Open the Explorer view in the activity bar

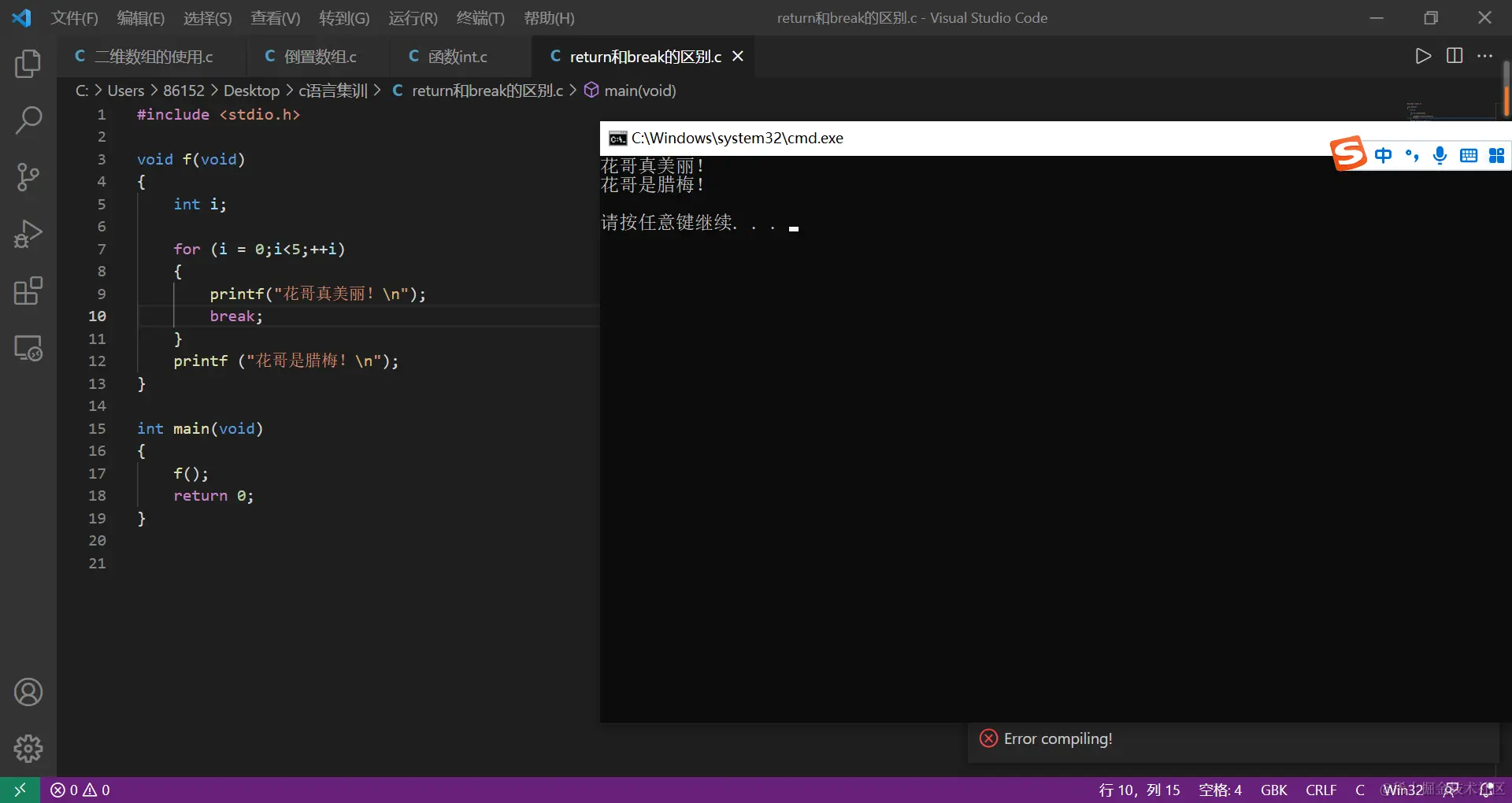[28, 64]
